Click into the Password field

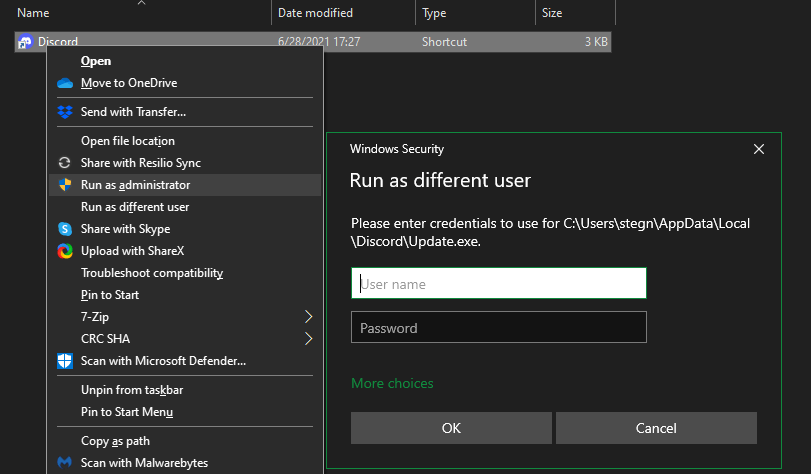pyautogui.click(x=498, y=328)
